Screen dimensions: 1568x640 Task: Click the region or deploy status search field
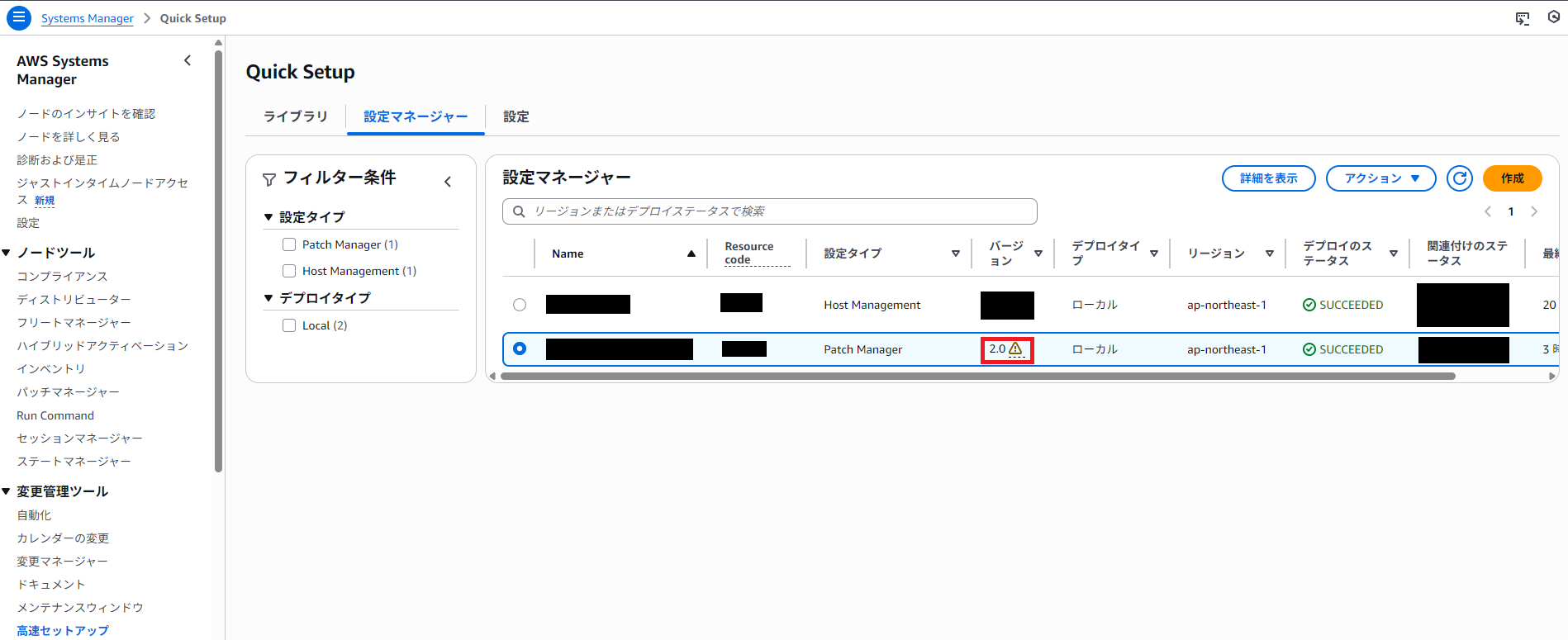pyautogui.click(x=769, y=211)
